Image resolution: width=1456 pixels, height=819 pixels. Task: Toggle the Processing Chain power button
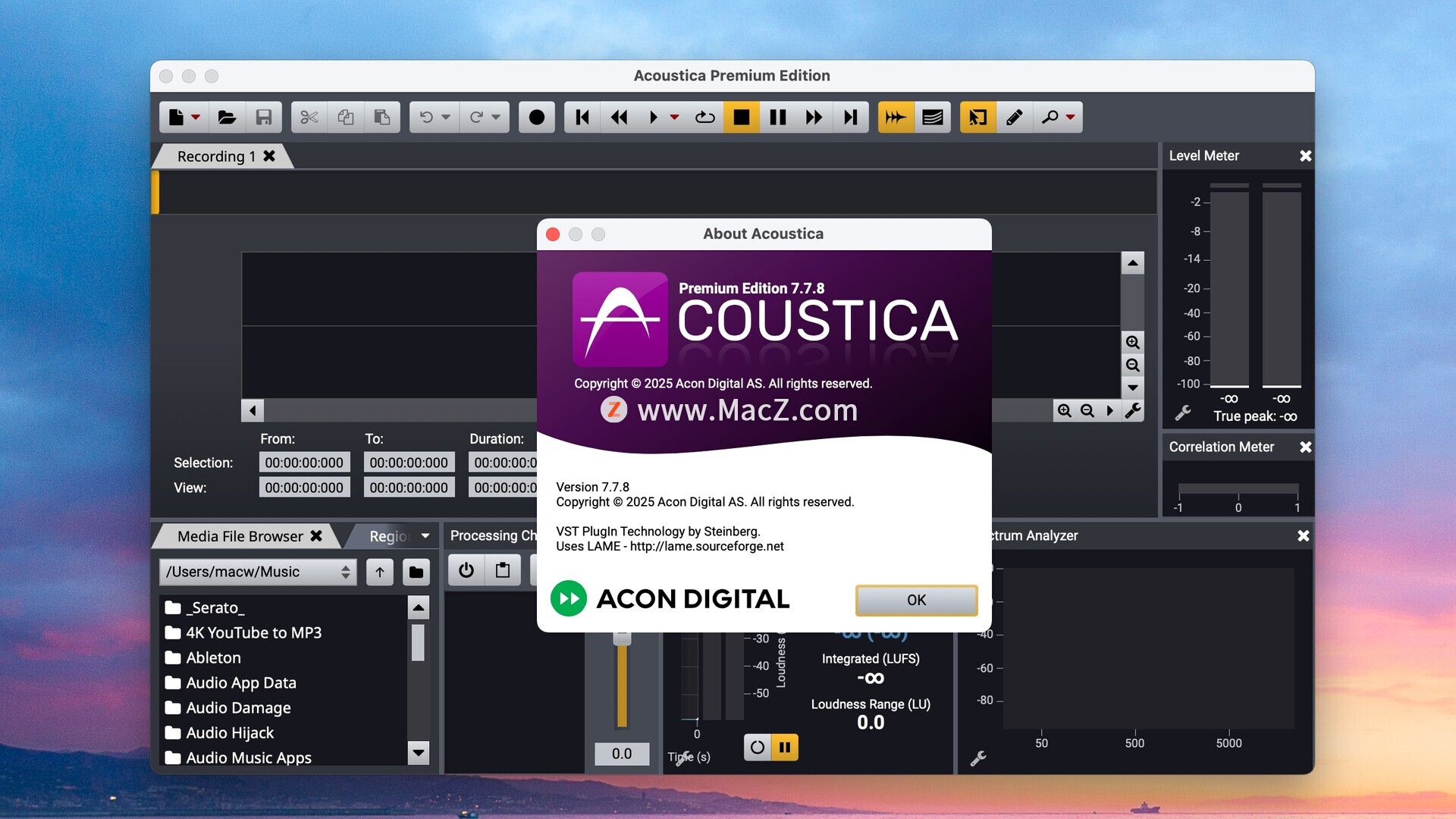click(466, 570)
